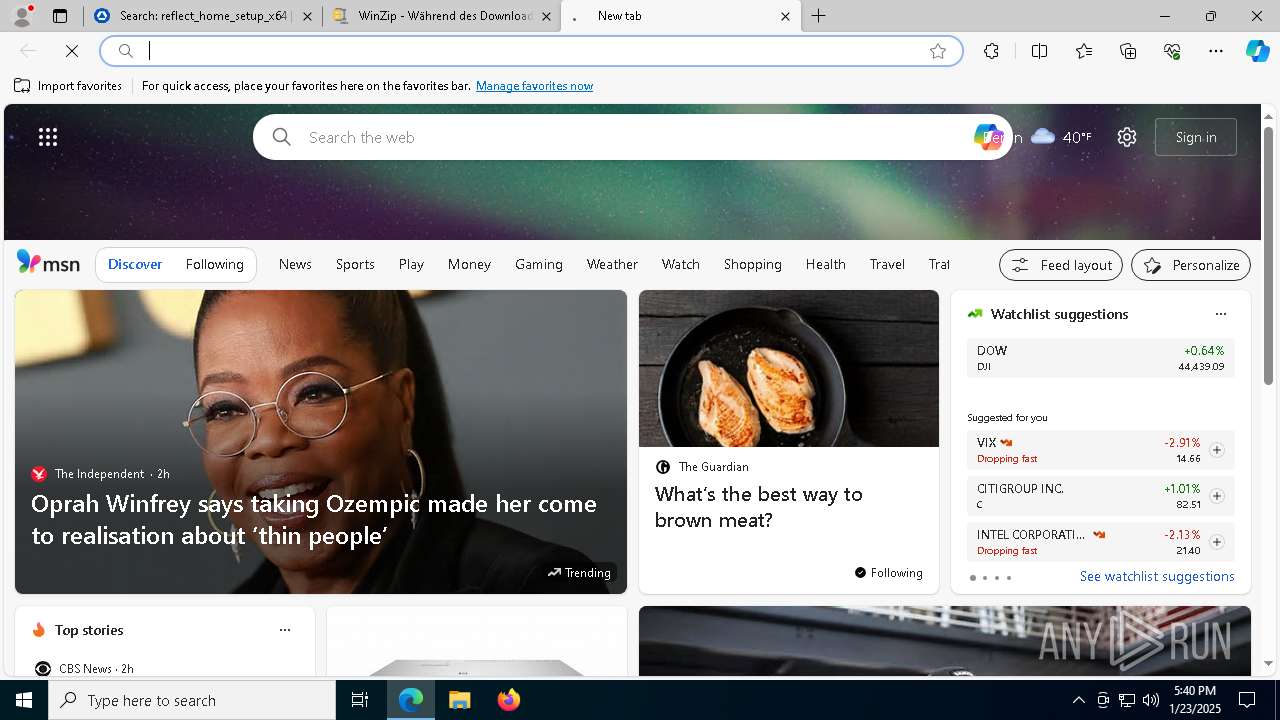Image resolution: width=1280 pixels, height=720 pixels.
Task: Open the Gaming category
Action: (x=539, y=264)
